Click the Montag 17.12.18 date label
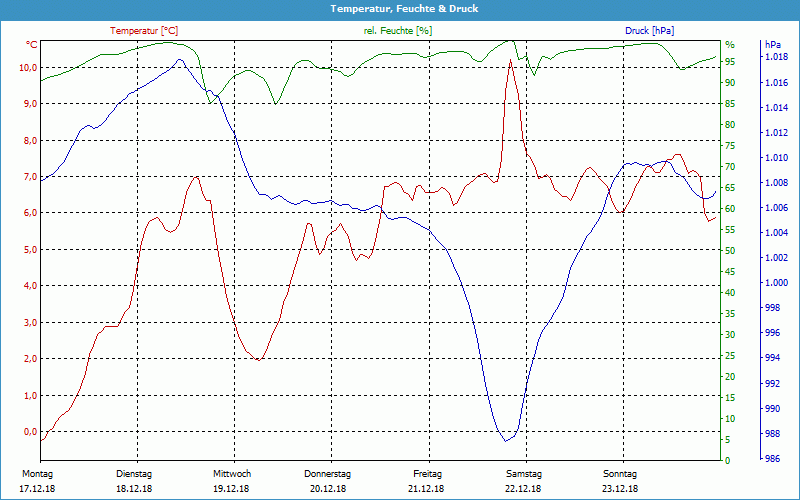This screenshot has height=500, width=800. (x=37, y=481)
